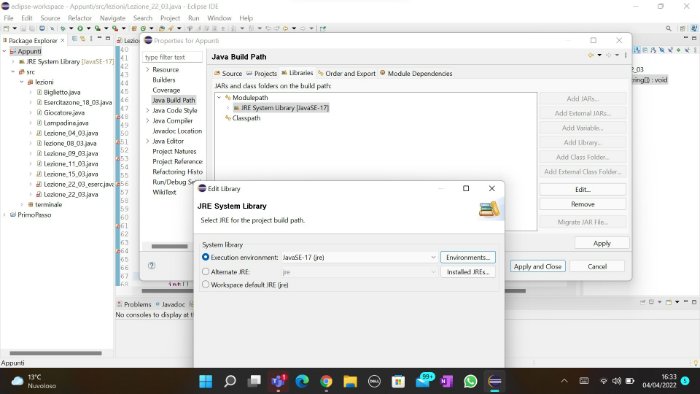The image size is (700, 394).
Task: Open Google Chrome from taskbar
Action: 326,381
